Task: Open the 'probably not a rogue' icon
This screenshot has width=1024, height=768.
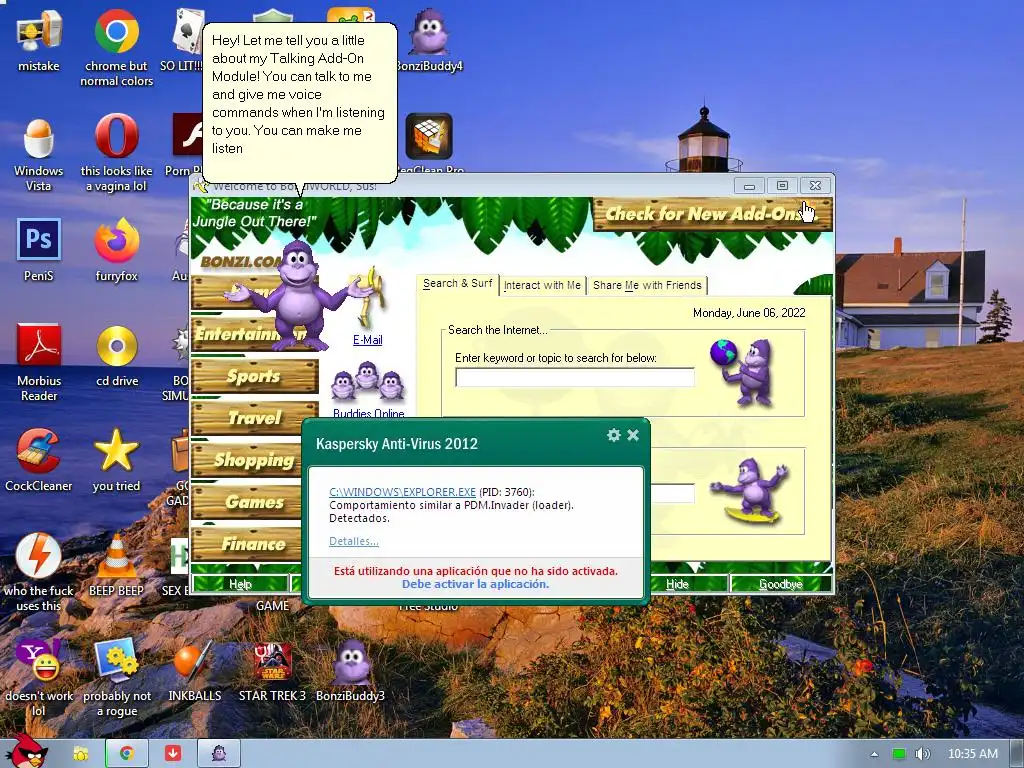Action: tap(116, 660)
